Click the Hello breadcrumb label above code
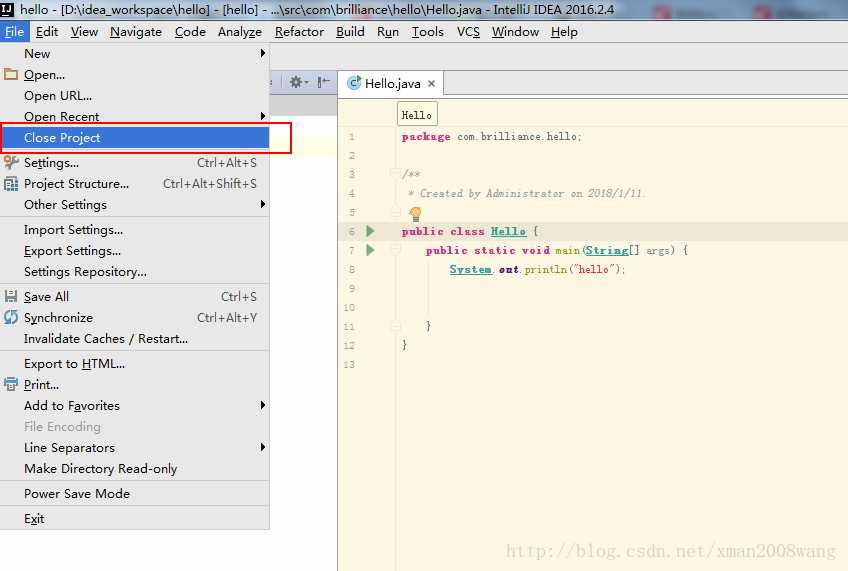 click(x=417, y=115)
